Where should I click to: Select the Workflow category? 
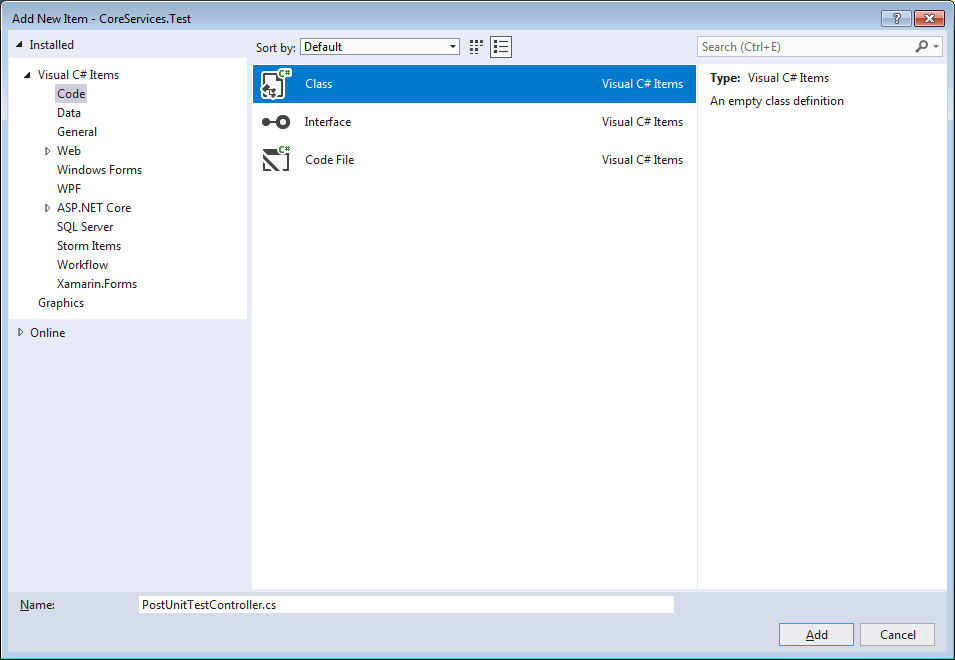82,265
